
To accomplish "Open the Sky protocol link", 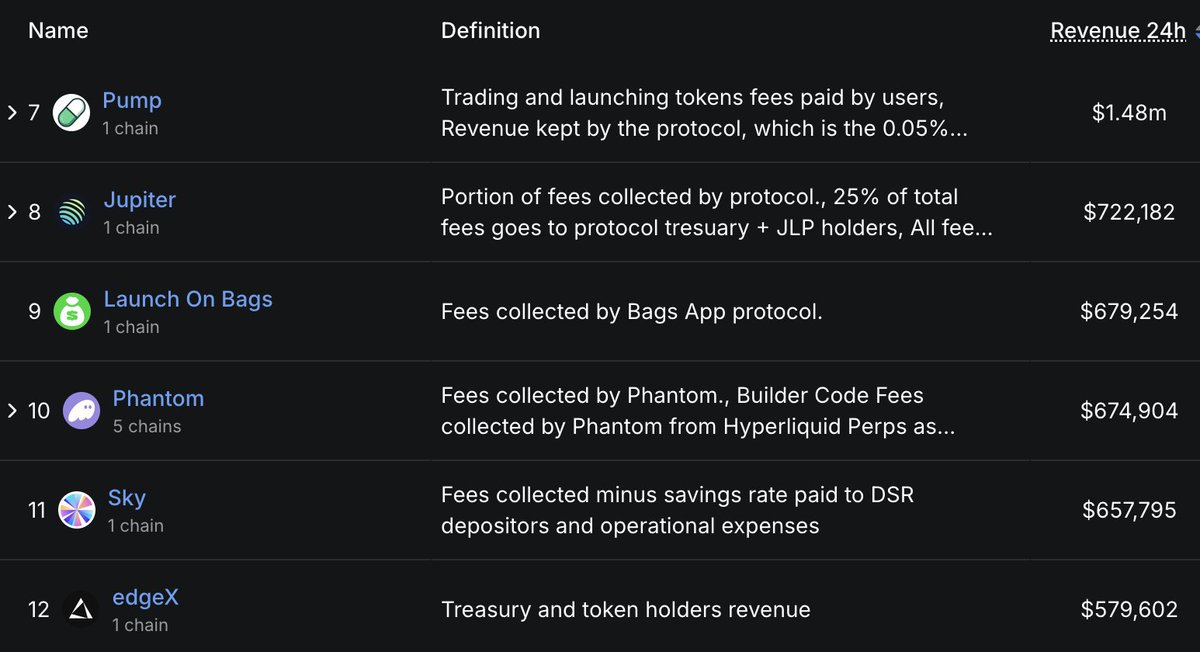I will point(127,498).
